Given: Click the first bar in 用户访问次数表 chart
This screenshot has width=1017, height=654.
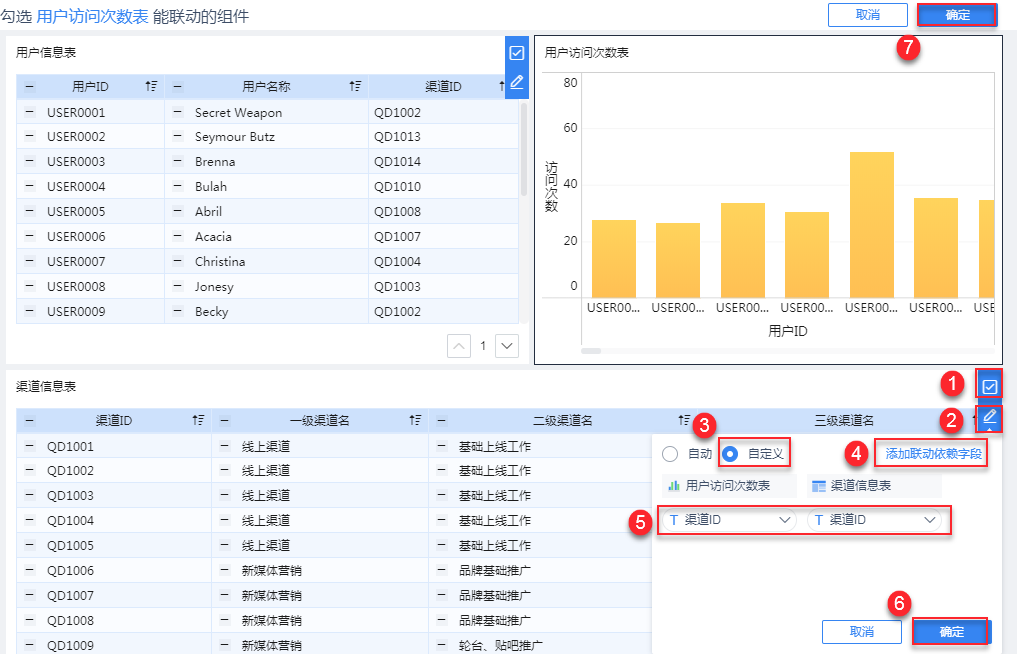Looking at the screenshot, I should [x=614, y=259].
